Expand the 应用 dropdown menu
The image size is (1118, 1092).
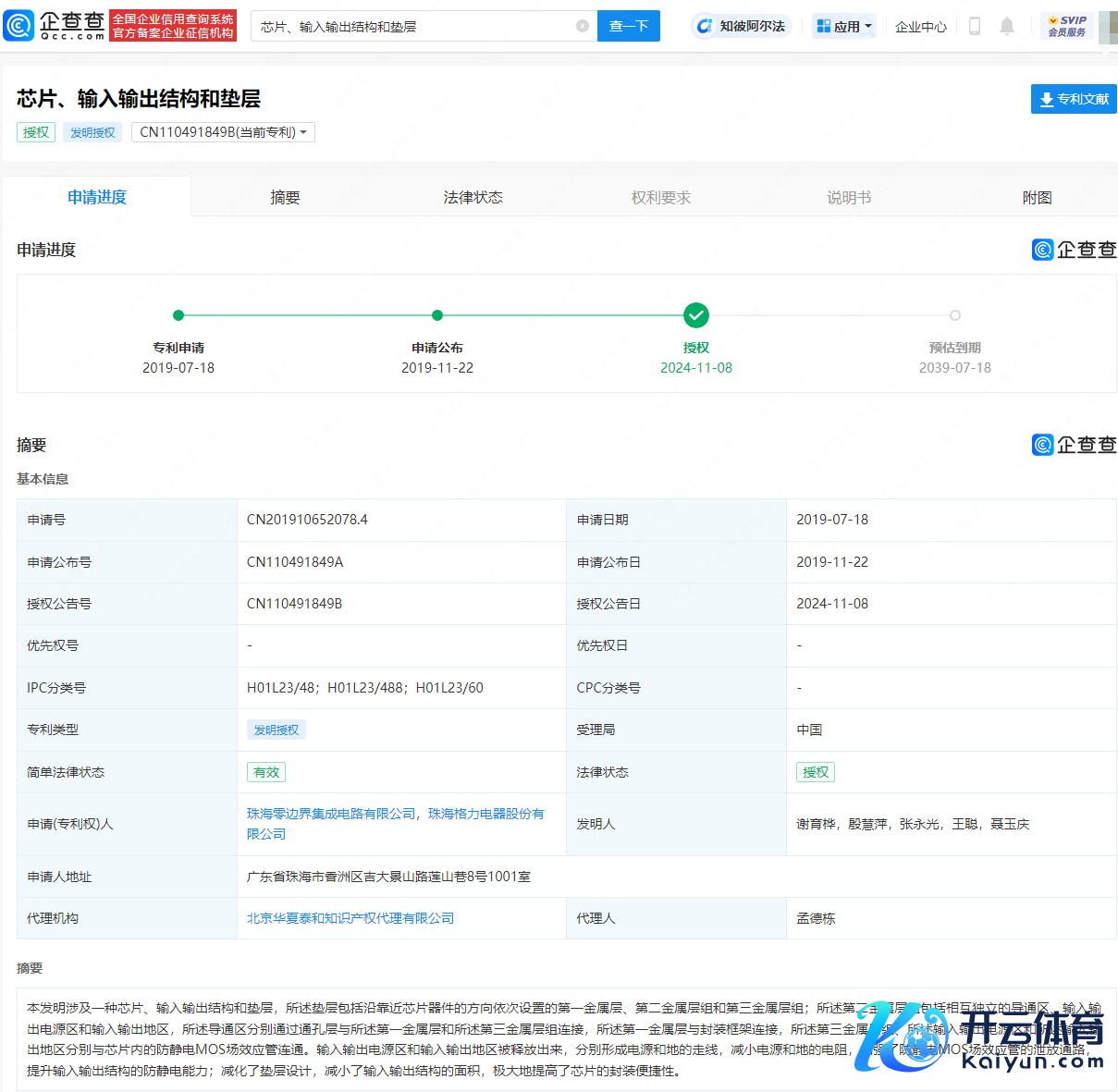tap(844, 26)
